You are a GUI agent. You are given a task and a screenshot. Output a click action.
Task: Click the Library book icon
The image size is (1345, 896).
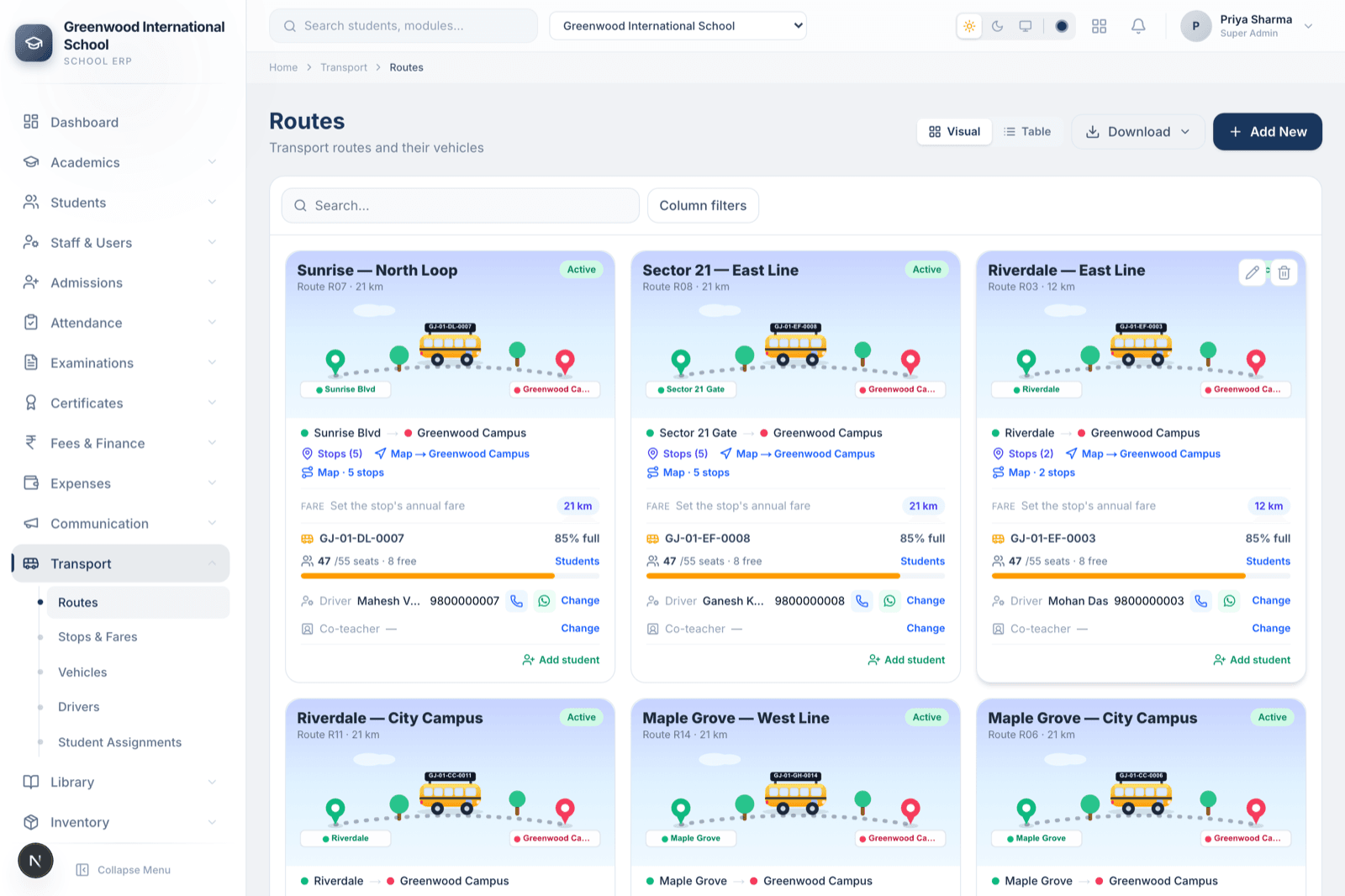[31, 782]
